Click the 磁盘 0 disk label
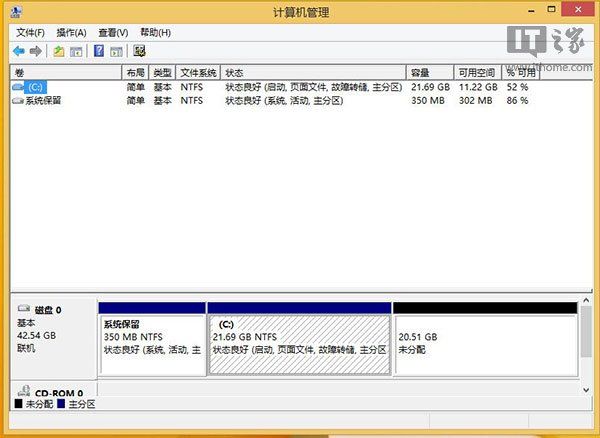The height and width of the screenshot is (438, 600). tap(46, 310)
